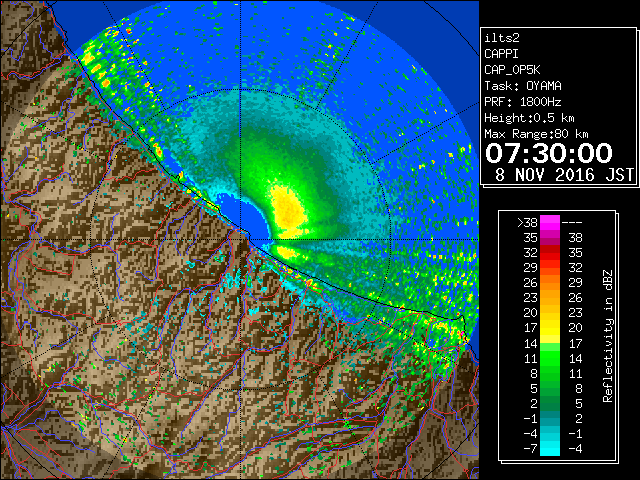This screenshot has height=480, width=640.
Task: Click the 'PRF: 1800Hz' line
Action: point(523,102)
